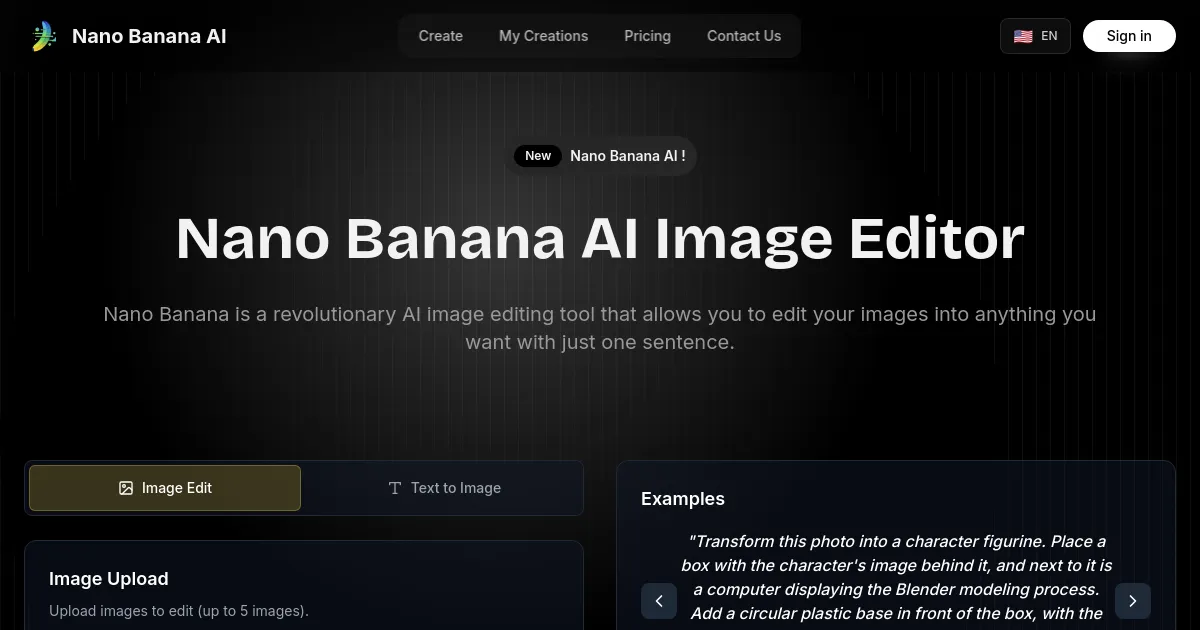
Task: Click the character figurine example prompt text
Action: (896, 577)
